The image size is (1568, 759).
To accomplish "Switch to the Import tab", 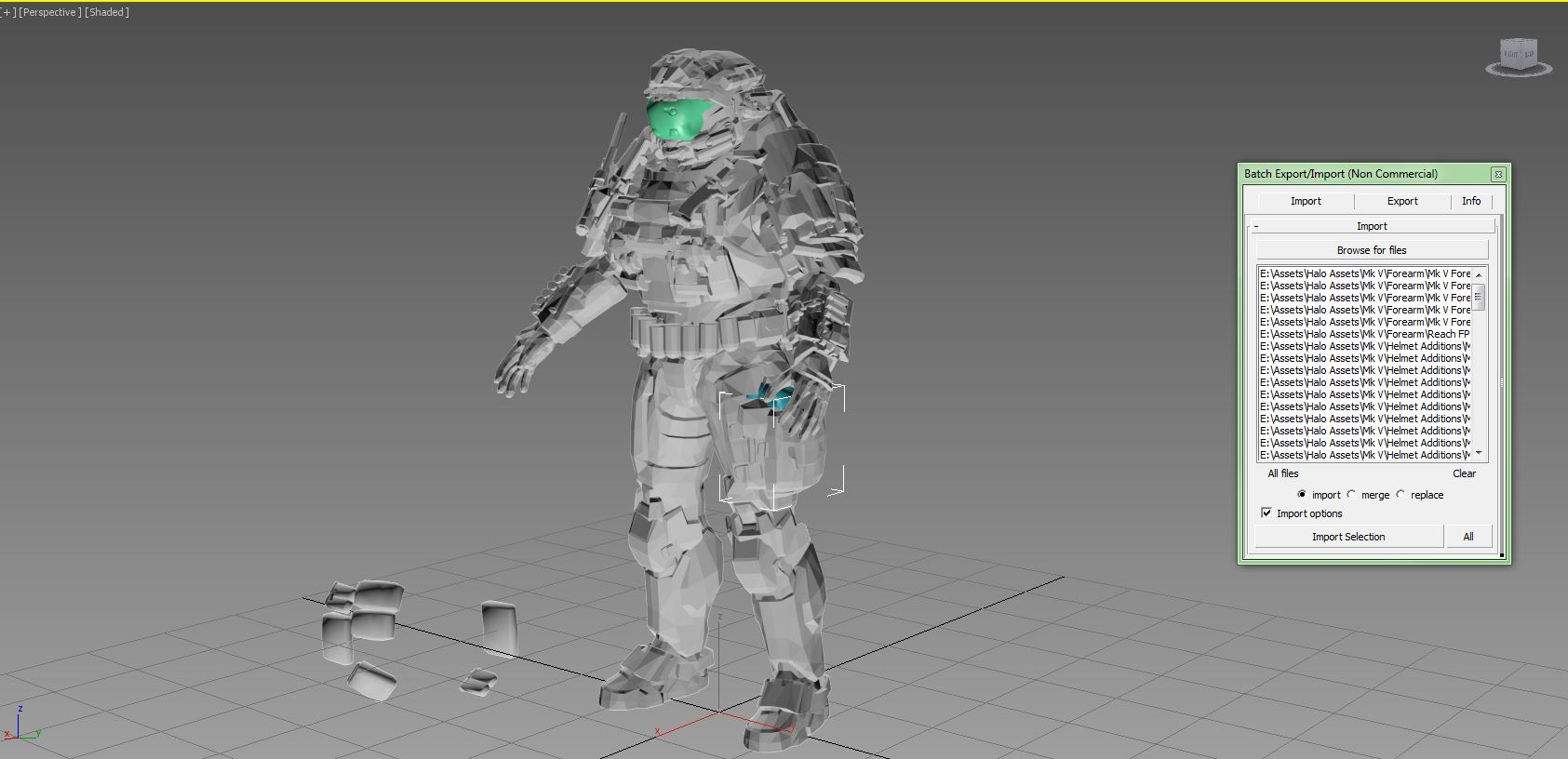I will coord(1306,201).
